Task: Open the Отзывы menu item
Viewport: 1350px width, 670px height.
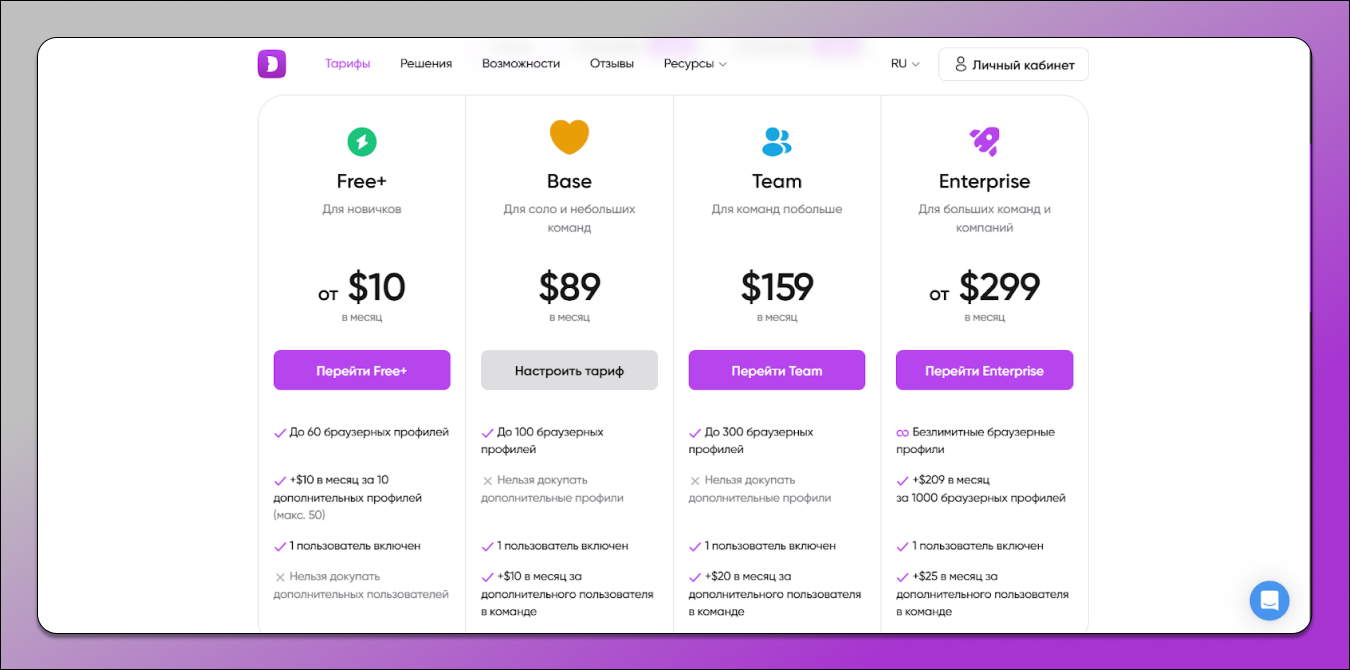Action: click(x=612, y=64)
